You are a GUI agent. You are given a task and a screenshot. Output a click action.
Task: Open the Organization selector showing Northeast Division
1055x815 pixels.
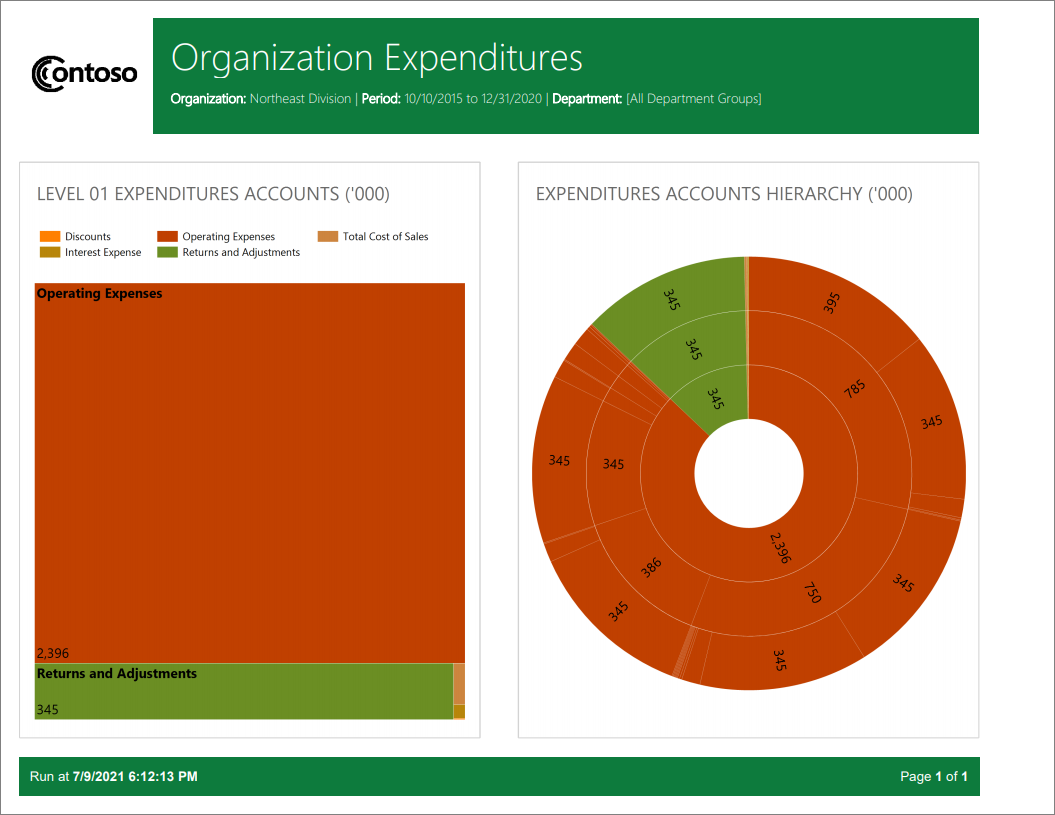point(300,99)
